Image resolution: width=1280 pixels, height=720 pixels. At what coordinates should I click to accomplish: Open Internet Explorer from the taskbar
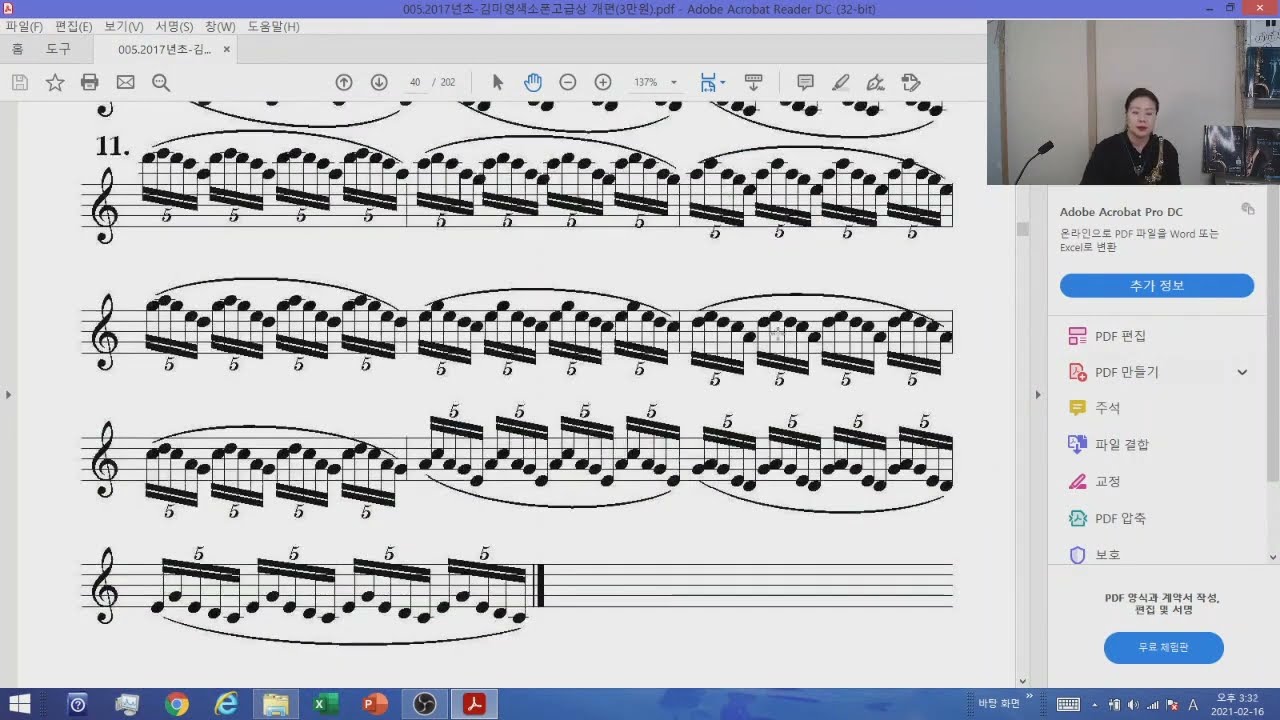pos(227,704)
